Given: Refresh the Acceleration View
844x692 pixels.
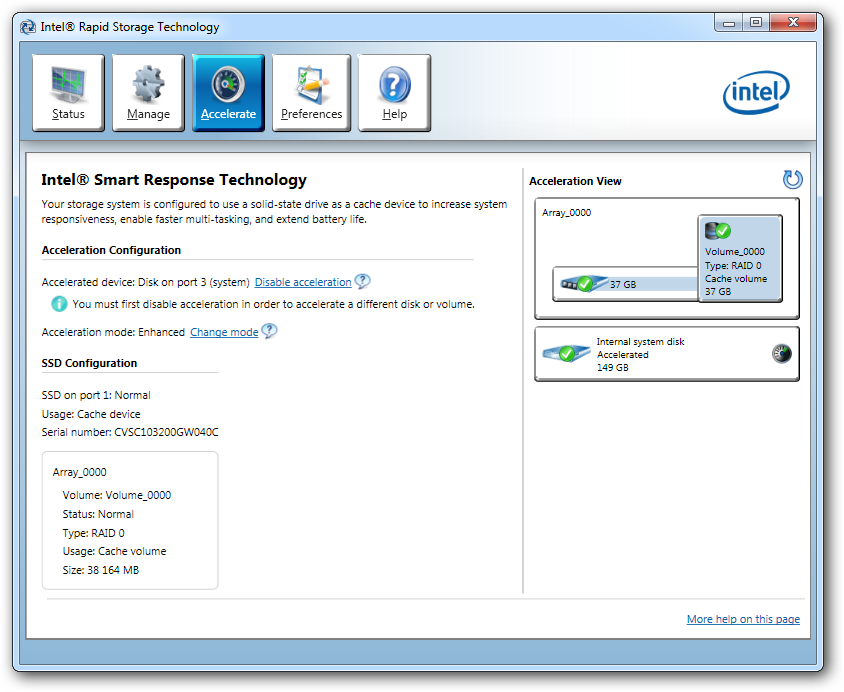Looking at the screenshot, I should coord(792,179).
